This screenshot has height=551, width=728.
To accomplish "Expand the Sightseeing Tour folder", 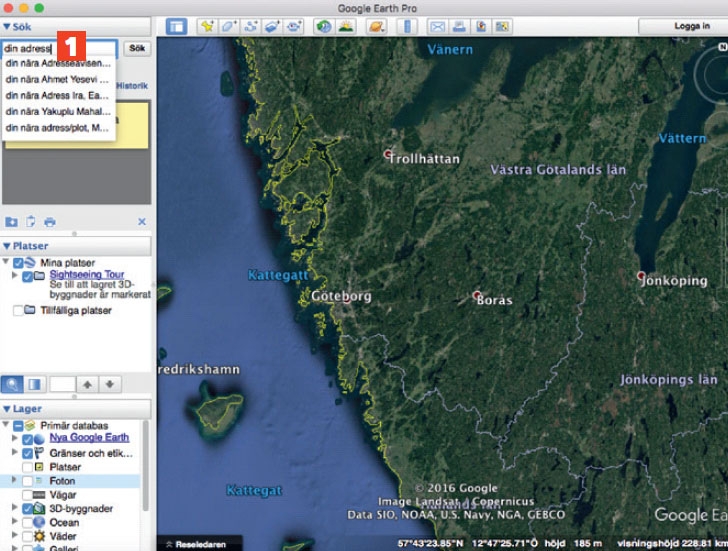I will 17,276.
